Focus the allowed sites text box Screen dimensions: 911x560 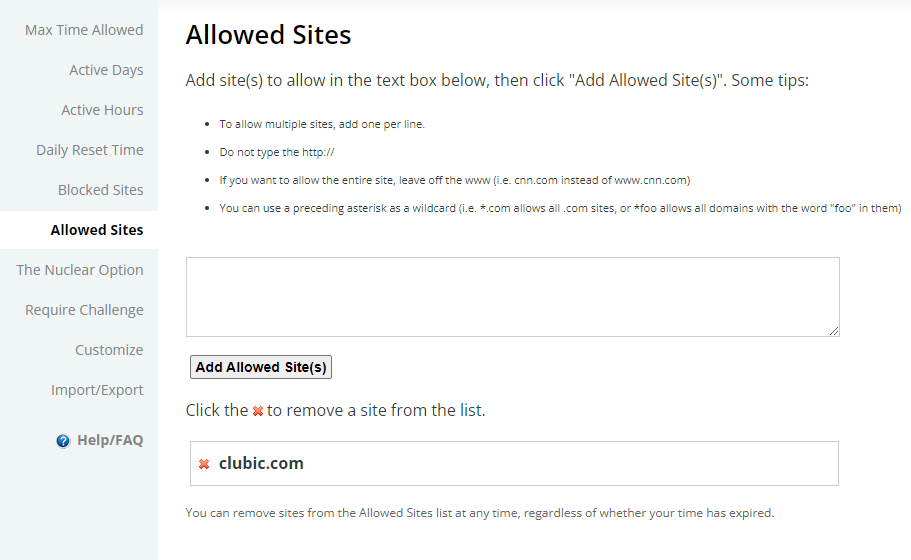tap(512, 297)
